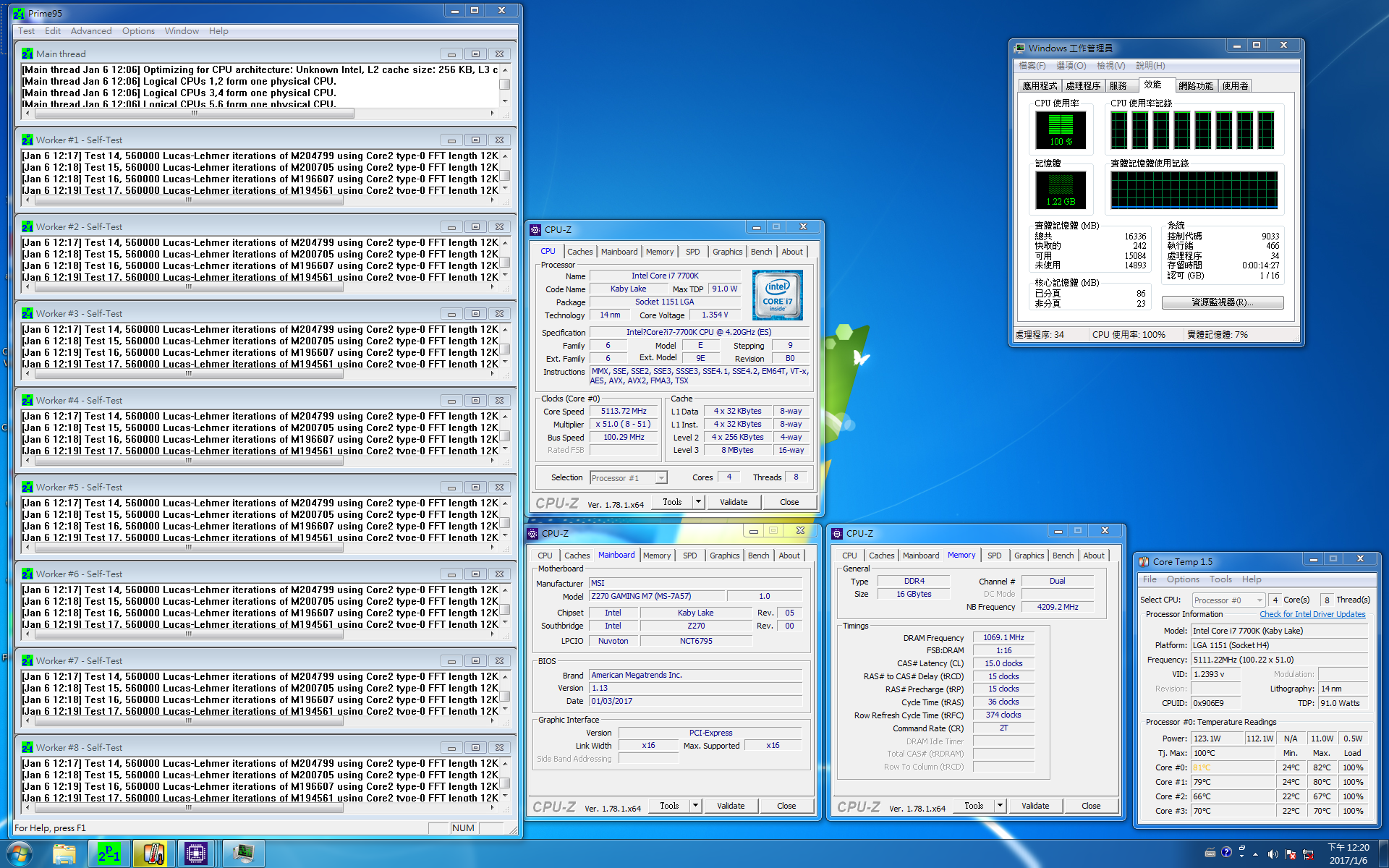Click the Core Speed field showing 5113.72 MHz
Viewport: 1389px width, 868px height.
(x=624, y=412)
